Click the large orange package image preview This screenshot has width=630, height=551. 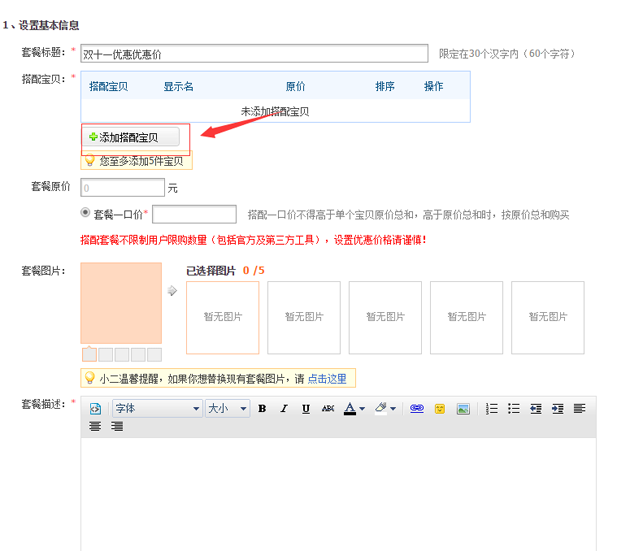pyautogui.click(x=121, y=303)
